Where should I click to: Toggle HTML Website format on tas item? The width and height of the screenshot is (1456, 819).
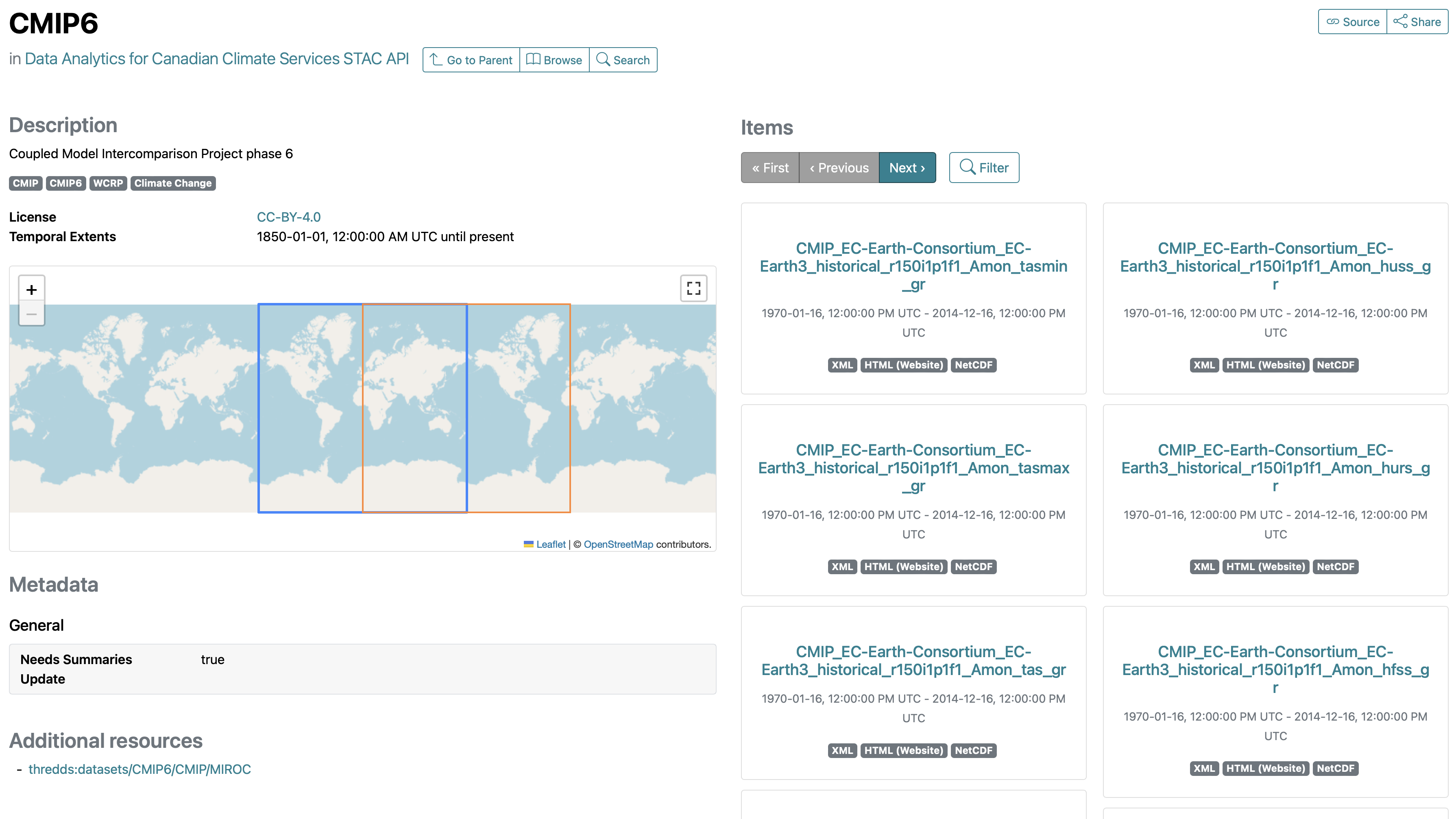click(902, 750)
